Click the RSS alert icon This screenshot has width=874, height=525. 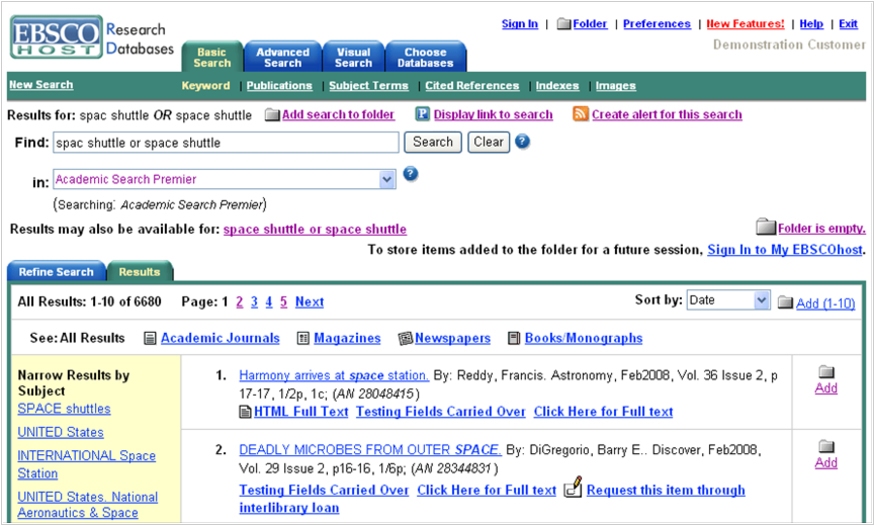(x=580, y=114)
